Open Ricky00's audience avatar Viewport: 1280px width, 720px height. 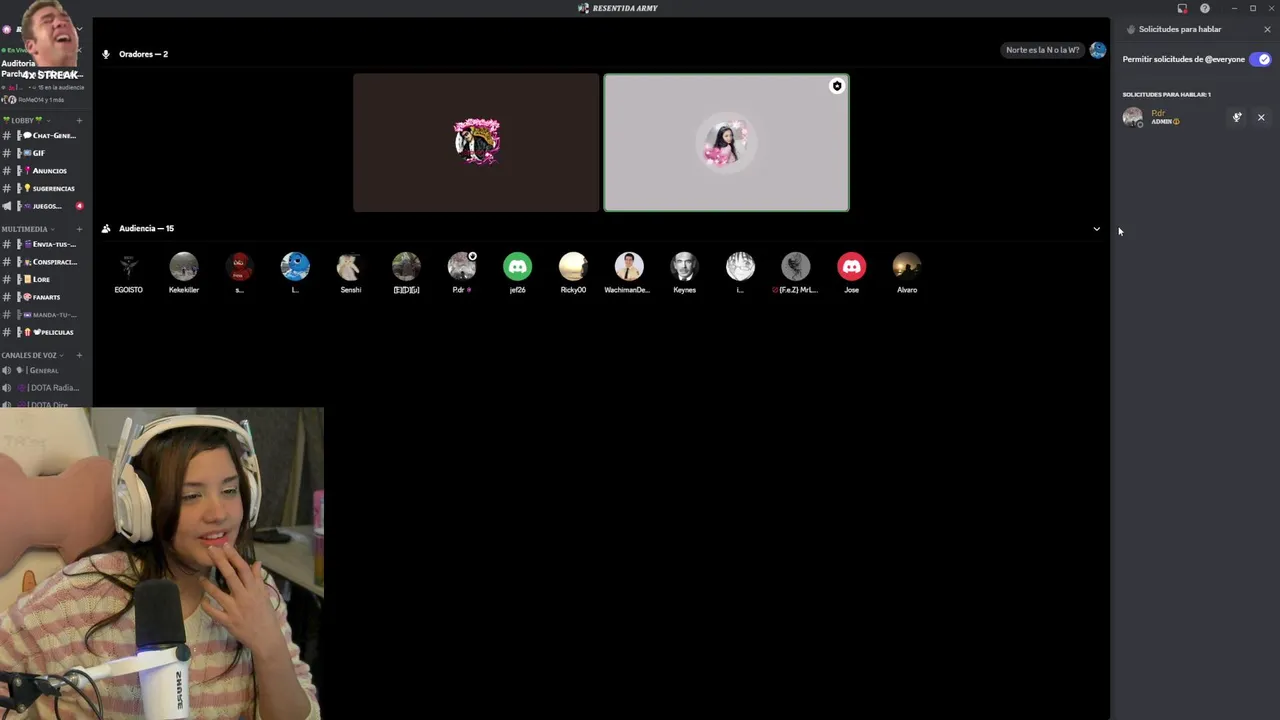click(573, 266)
